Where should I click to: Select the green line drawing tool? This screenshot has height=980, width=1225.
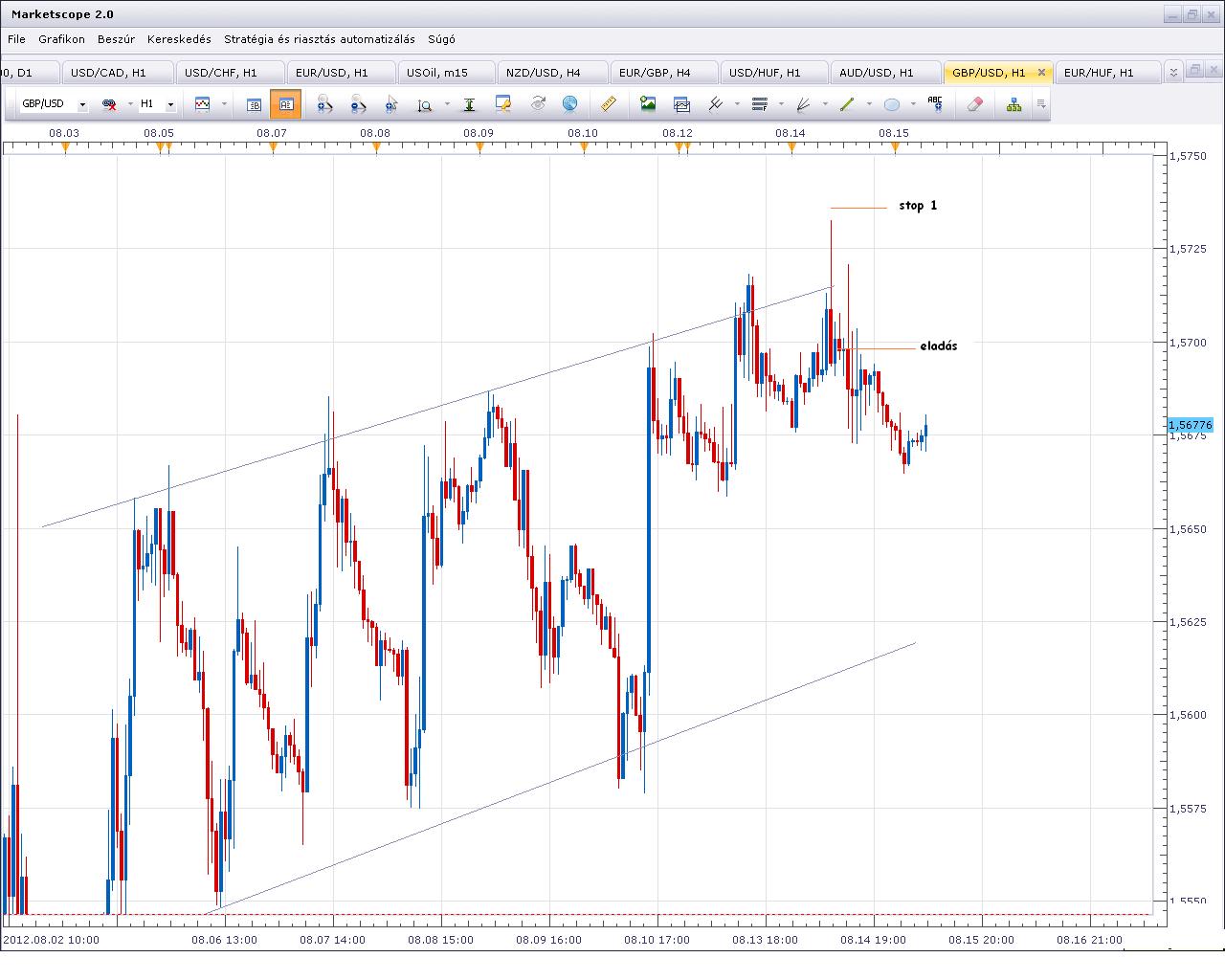[847, 103]
